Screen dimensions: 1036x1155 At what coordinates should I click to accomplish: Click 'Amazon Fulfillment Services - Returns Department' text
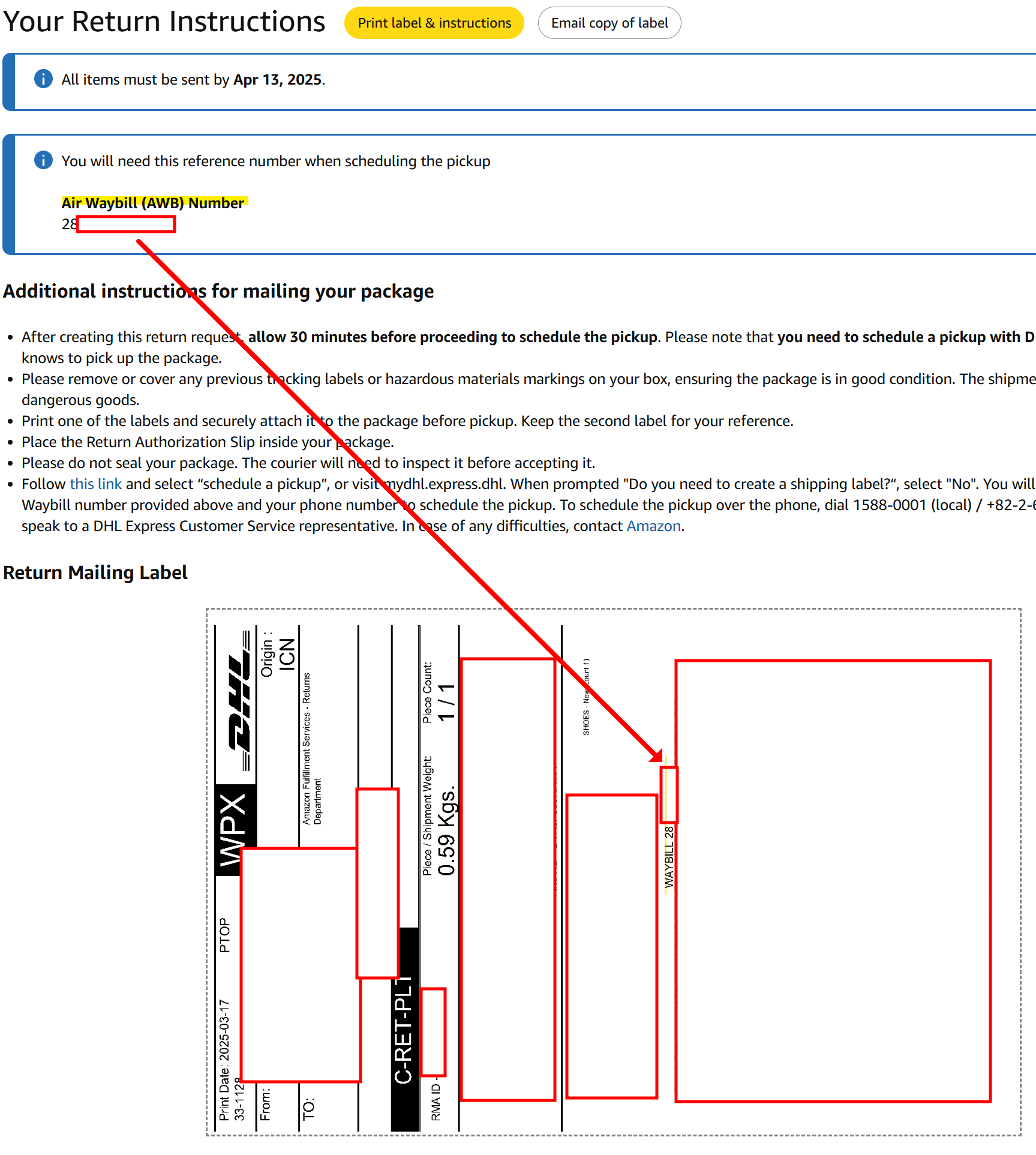point(312,749)
